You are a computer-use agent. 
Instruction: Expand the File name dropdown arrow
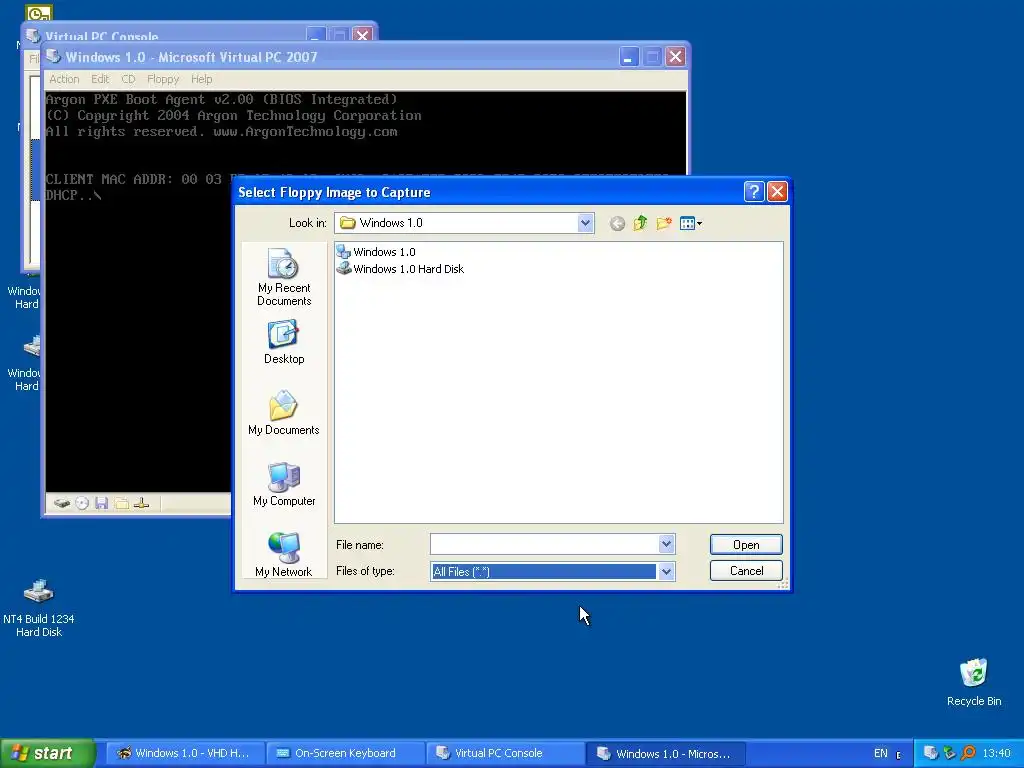666,544
